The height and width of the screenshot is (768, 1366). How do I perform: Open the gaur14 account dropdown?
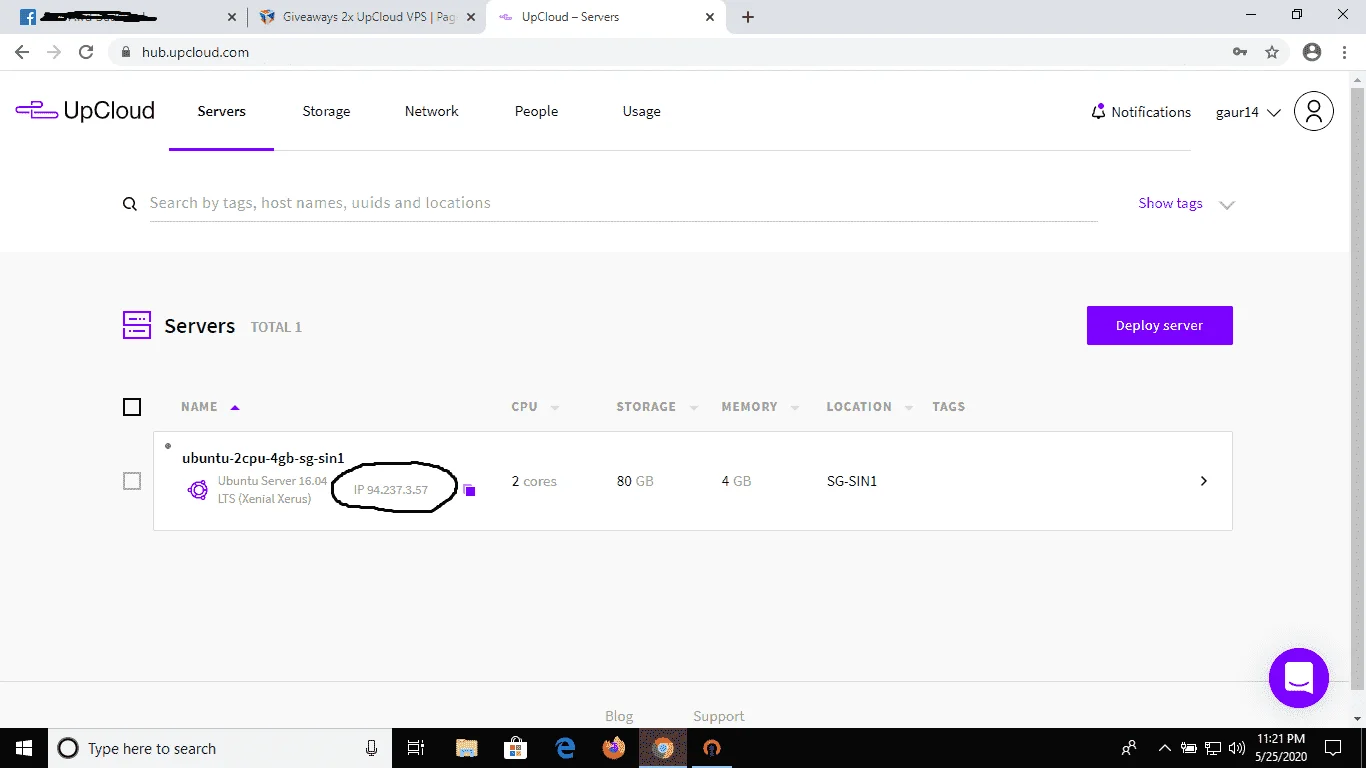[1248, 112]
